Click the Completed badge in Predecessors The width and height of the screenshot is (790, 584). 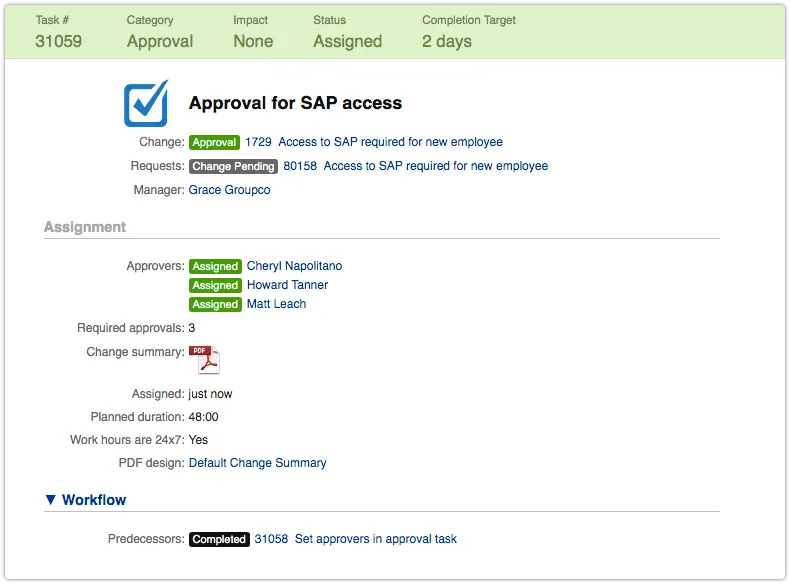[x=219, y=540]
